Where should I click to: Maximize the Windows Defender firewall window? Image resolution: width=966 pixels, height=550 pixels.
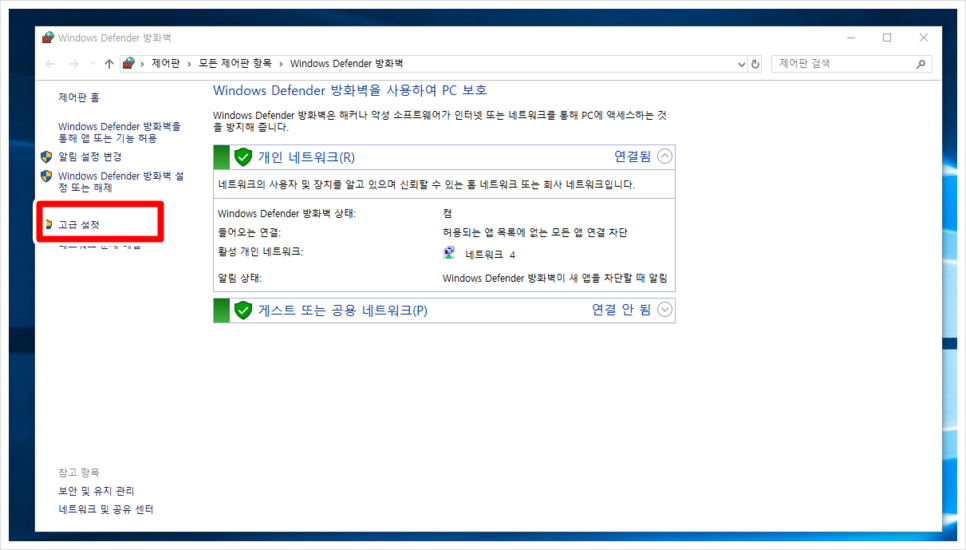(887, 38)
